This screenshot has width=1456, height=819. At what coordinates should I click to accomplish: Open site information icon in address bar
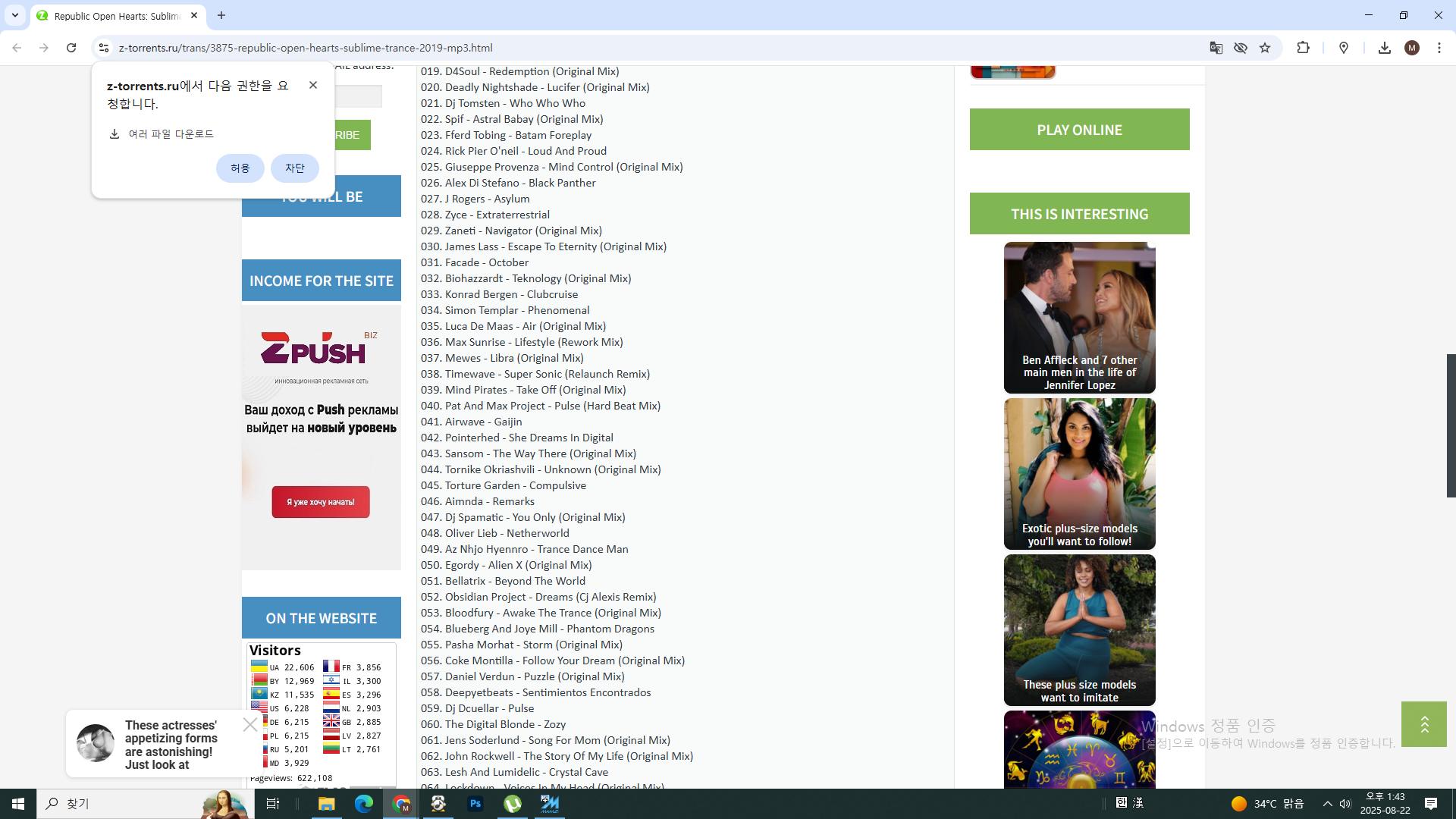pyautogui.click(x=104, y=48)
